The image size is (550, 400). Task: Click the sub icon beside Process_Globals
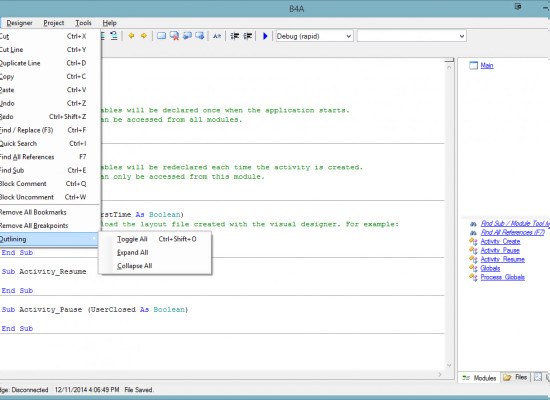[x=473, y=277]
